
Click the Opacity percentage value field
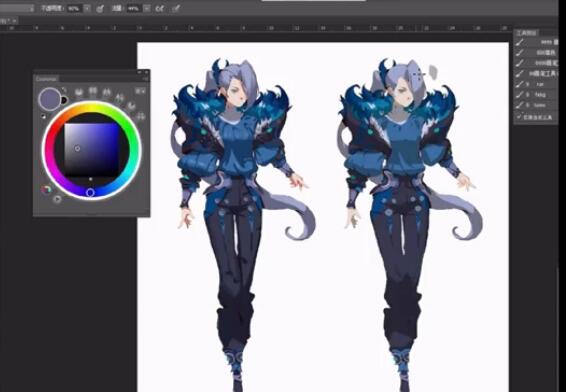tap(74, 8)
